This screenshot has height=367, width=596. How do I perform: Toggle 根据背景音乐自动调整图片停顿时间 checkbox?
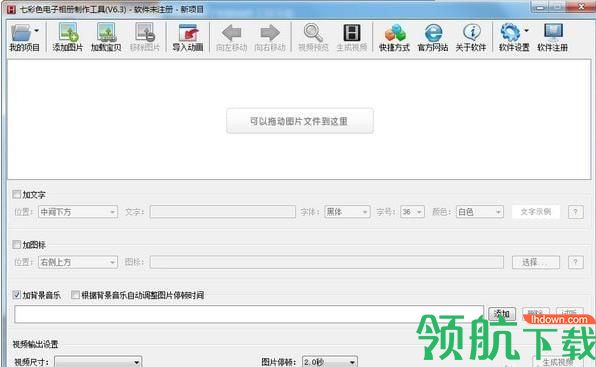pyautogui.click(x=75, y=295)
